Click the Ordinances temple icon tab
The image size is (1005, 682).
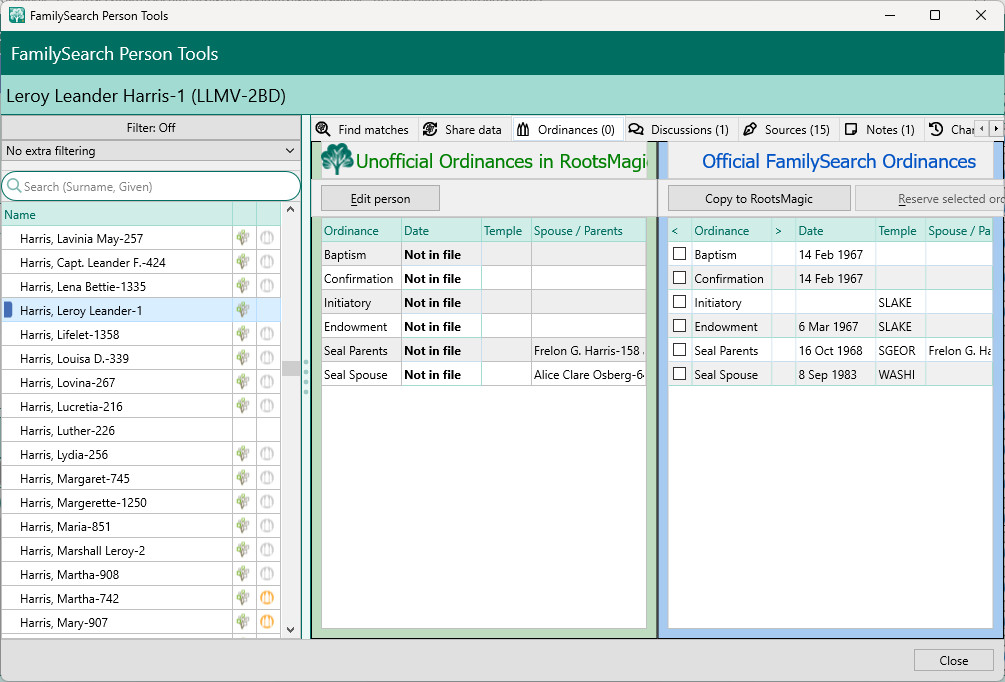coord(523,129)
